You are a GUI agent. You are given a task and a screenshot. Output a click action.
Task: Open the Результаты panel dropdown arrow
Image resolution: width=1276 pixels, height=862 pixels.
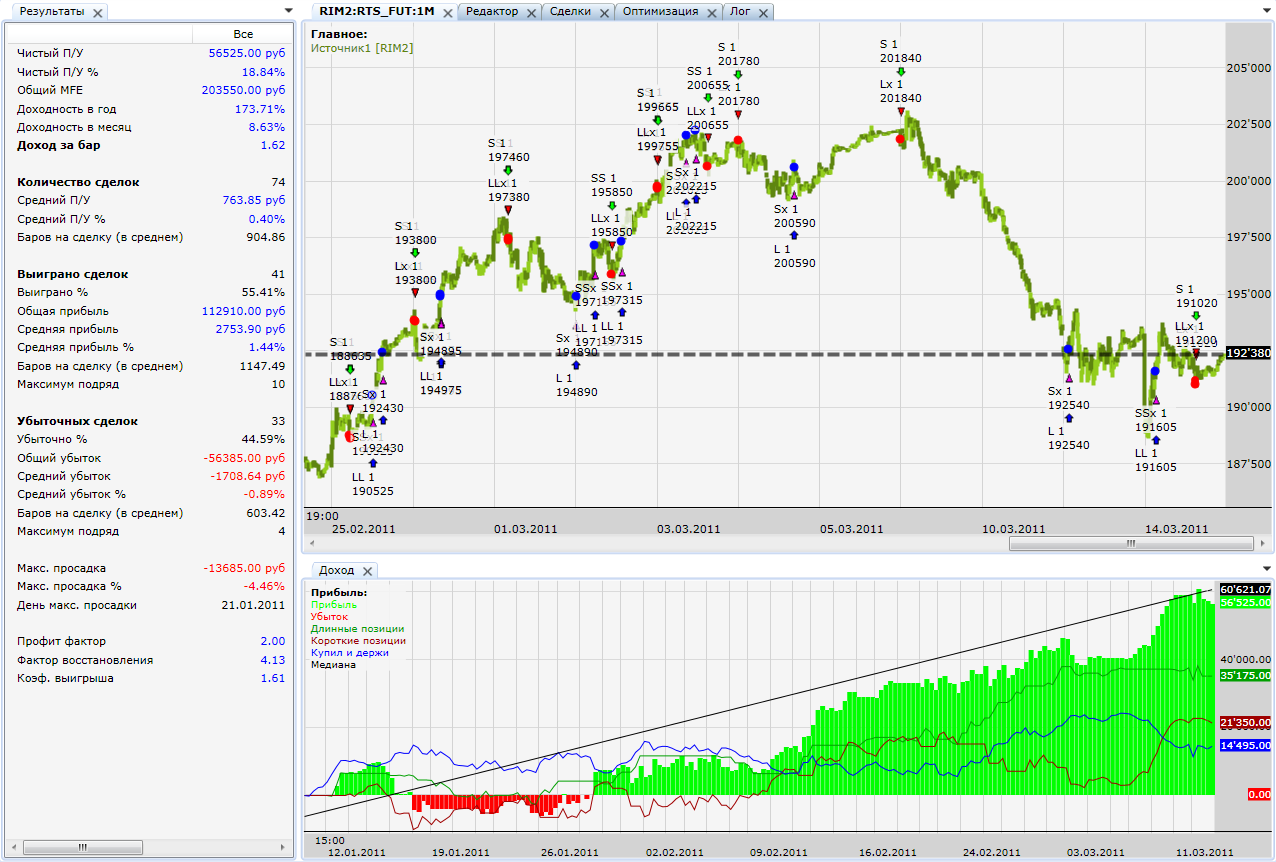[x=288, y=12]
